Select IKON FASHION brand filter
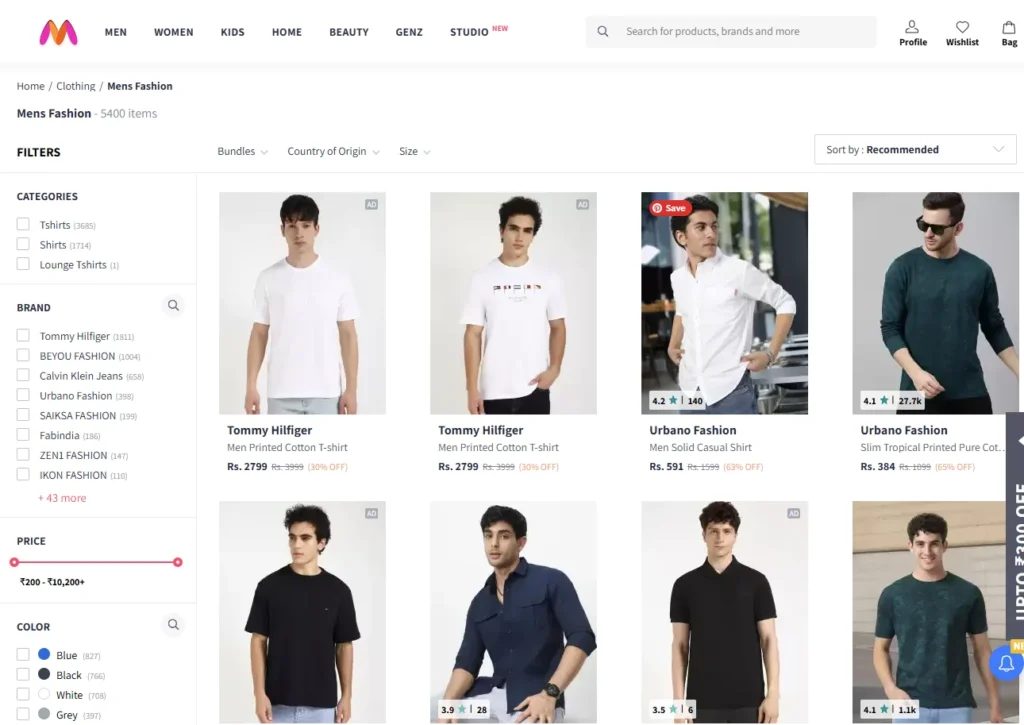Image resolution: width=1024 pixels, height=725 pixels. coord(23,474)
